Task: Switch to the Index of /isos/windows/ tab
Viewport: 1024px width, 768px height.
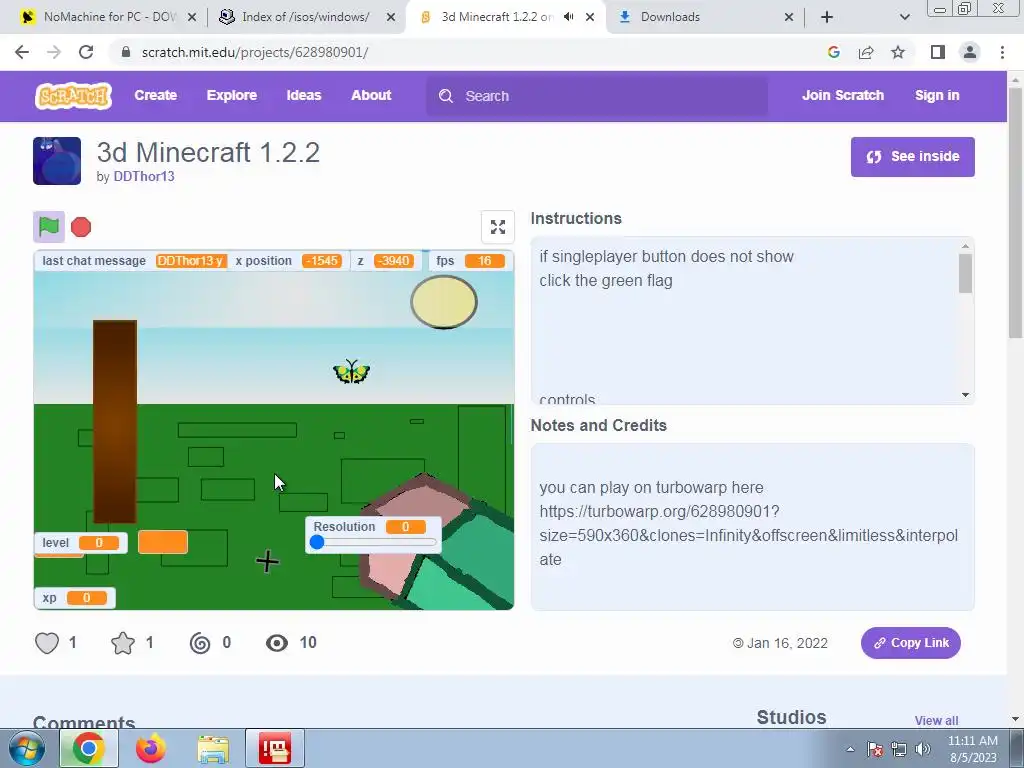Action: [306, 17]
